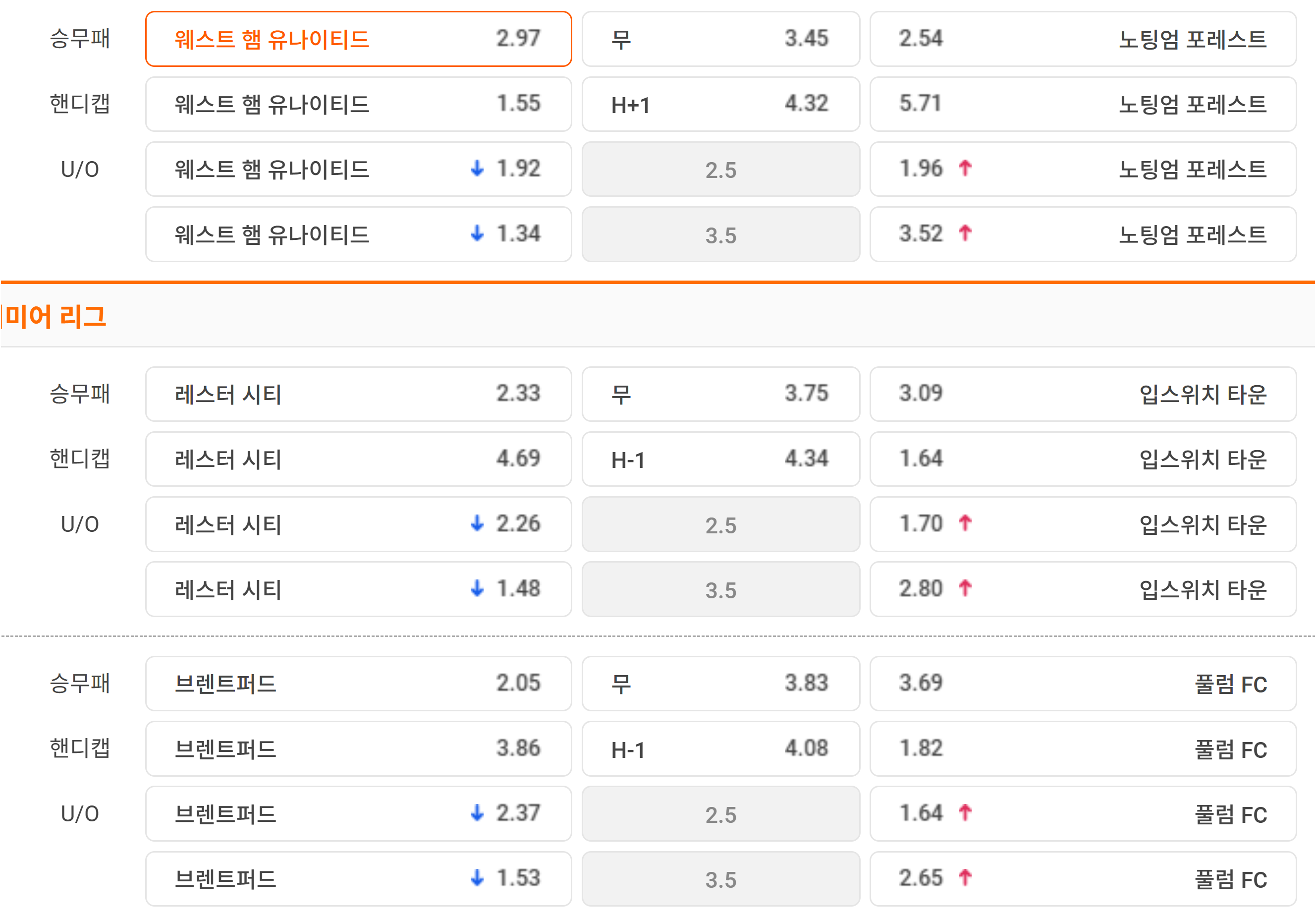Choose handicap draw H-1 at 4.34
Screen dimensions: 1316x919
click(720, 459)
